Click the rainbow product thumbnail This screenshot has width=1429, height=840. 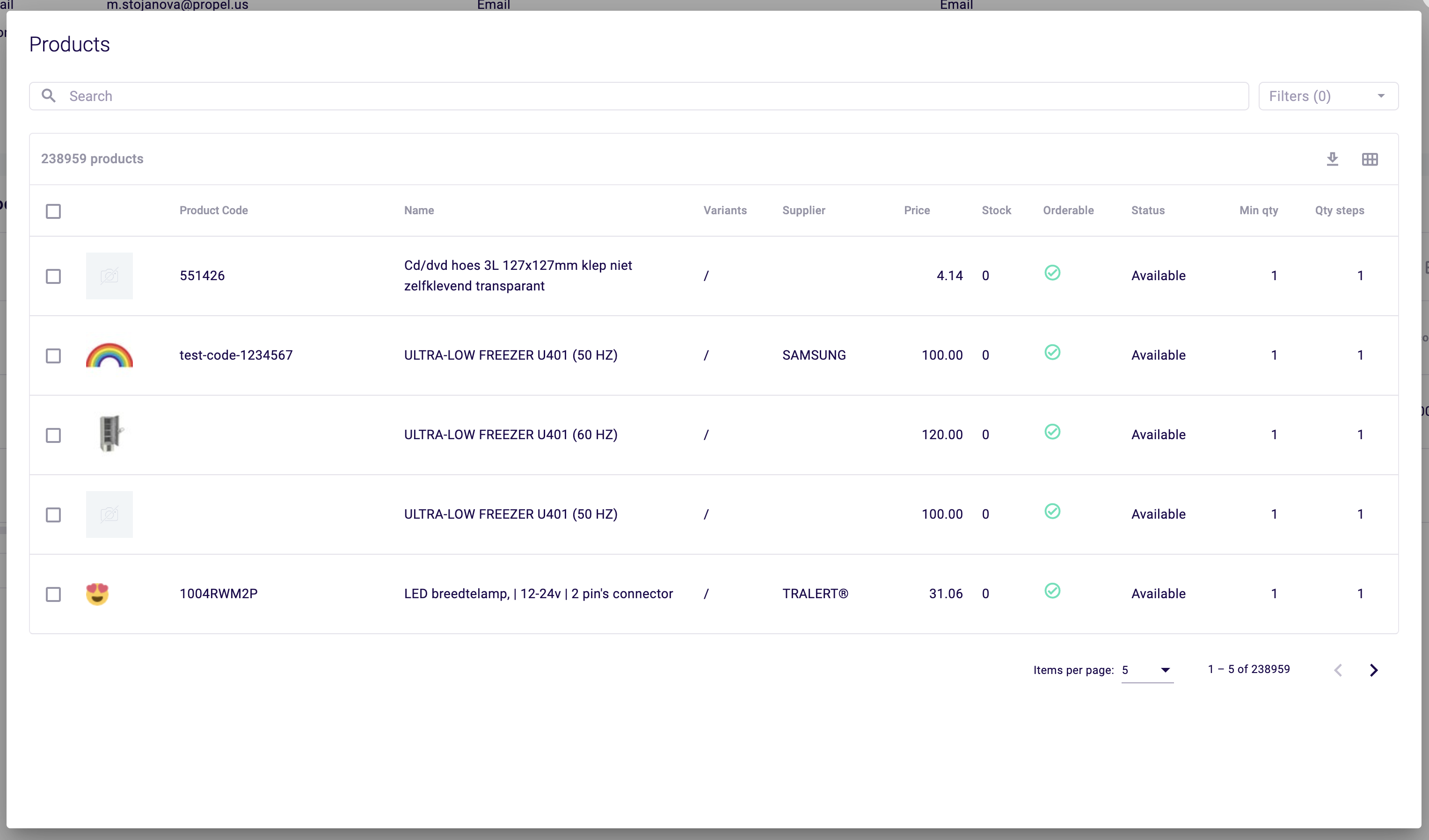[109, 355]
